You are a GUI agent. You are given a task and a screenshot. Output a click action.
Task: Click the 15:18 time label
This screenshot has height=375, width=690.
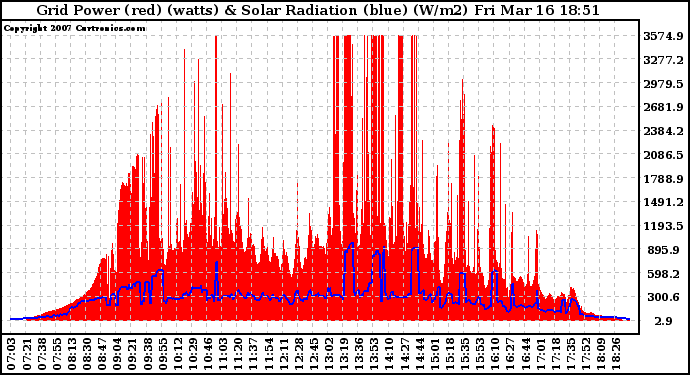point(450,354)
